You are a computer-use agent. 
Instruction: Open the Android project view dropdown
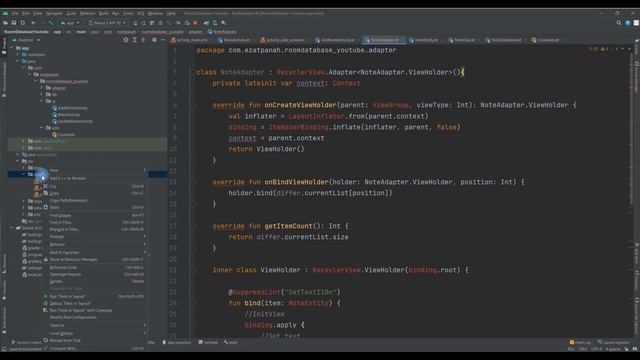[27, 40]
